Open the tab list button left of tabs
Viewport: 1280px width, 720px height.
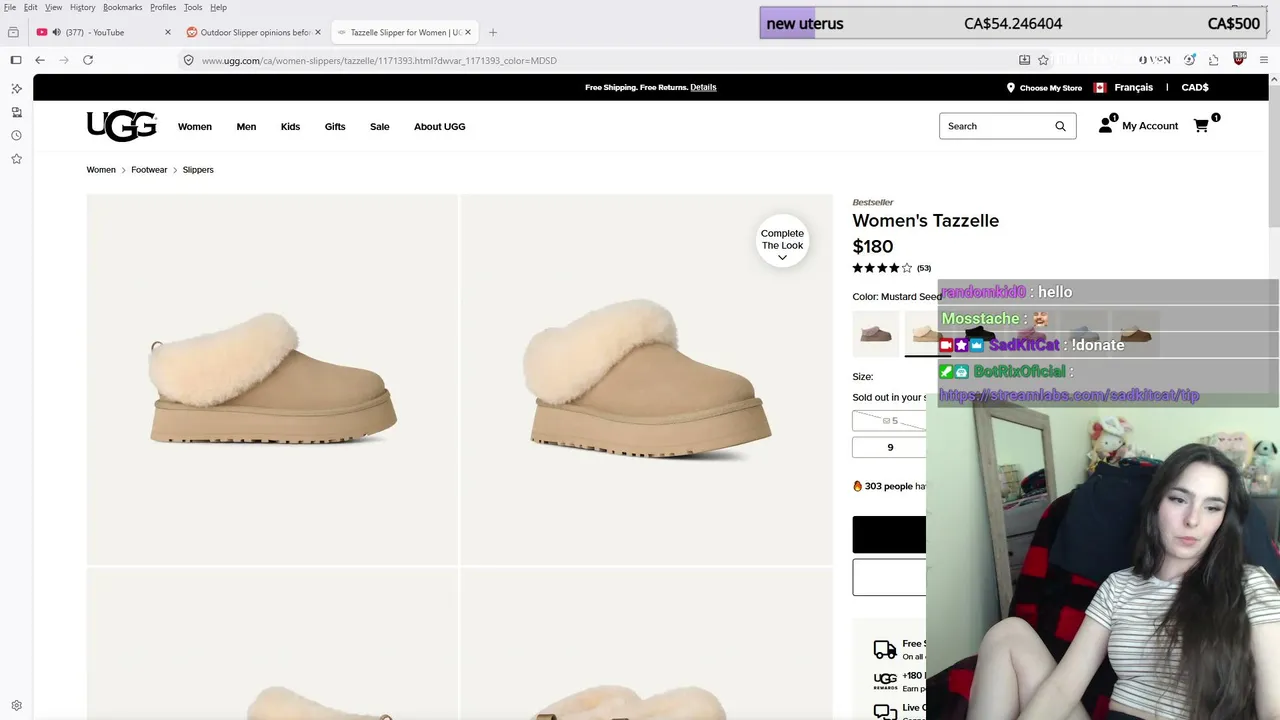pyautogui.click(x=13, y=32)
